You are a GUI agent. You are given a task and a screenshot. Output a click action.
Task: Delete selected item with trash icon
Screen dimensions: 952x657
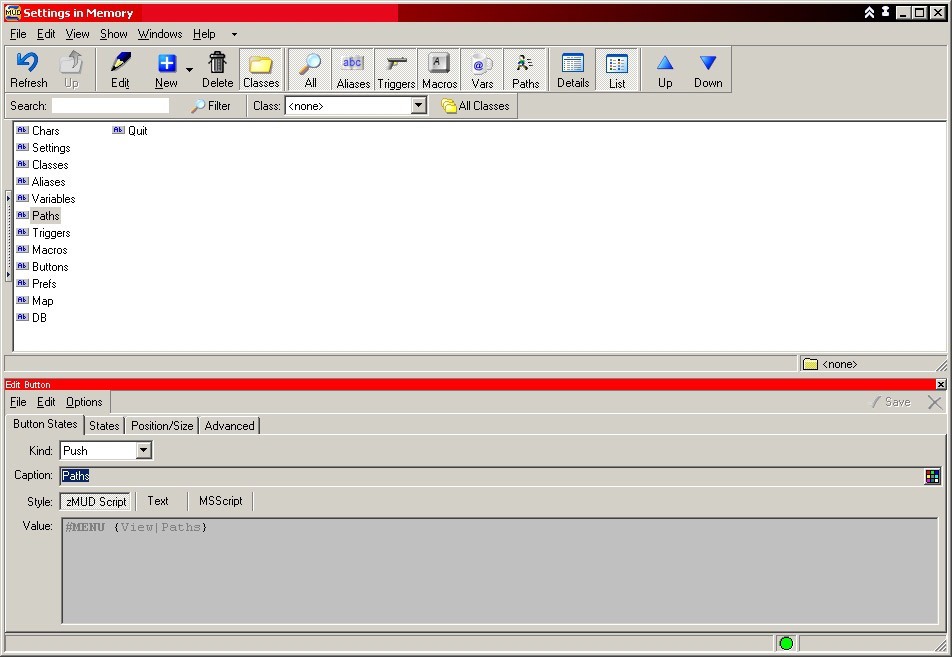coord(217,70)
